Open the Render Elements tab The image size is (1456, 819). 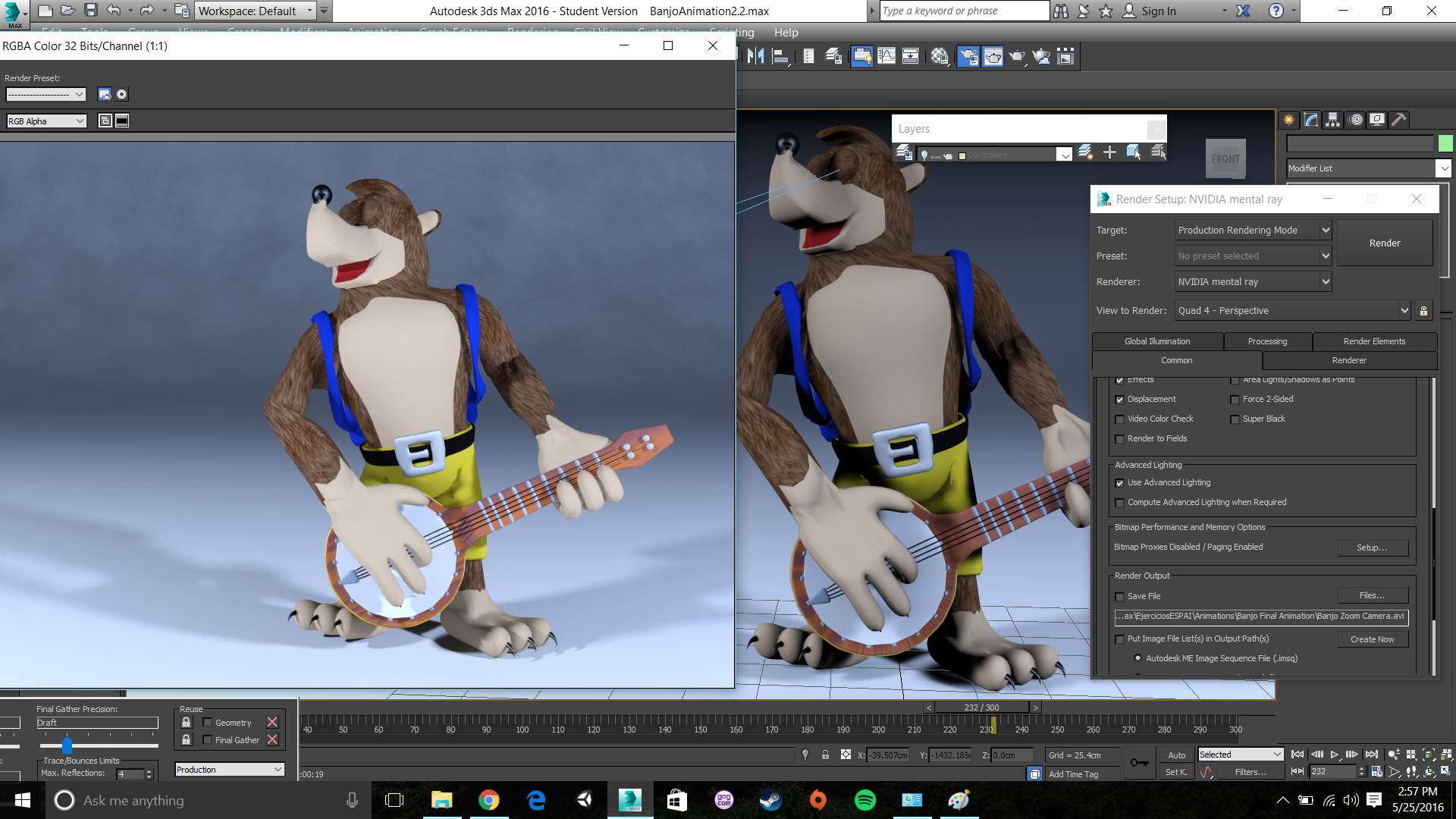tap(1374, 341)
